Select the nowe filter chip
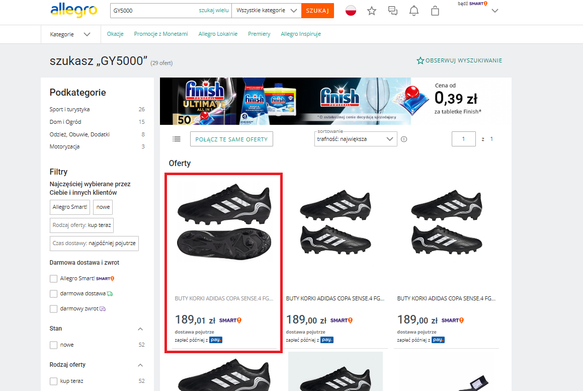The image size is (583, 391). point(103,207)
